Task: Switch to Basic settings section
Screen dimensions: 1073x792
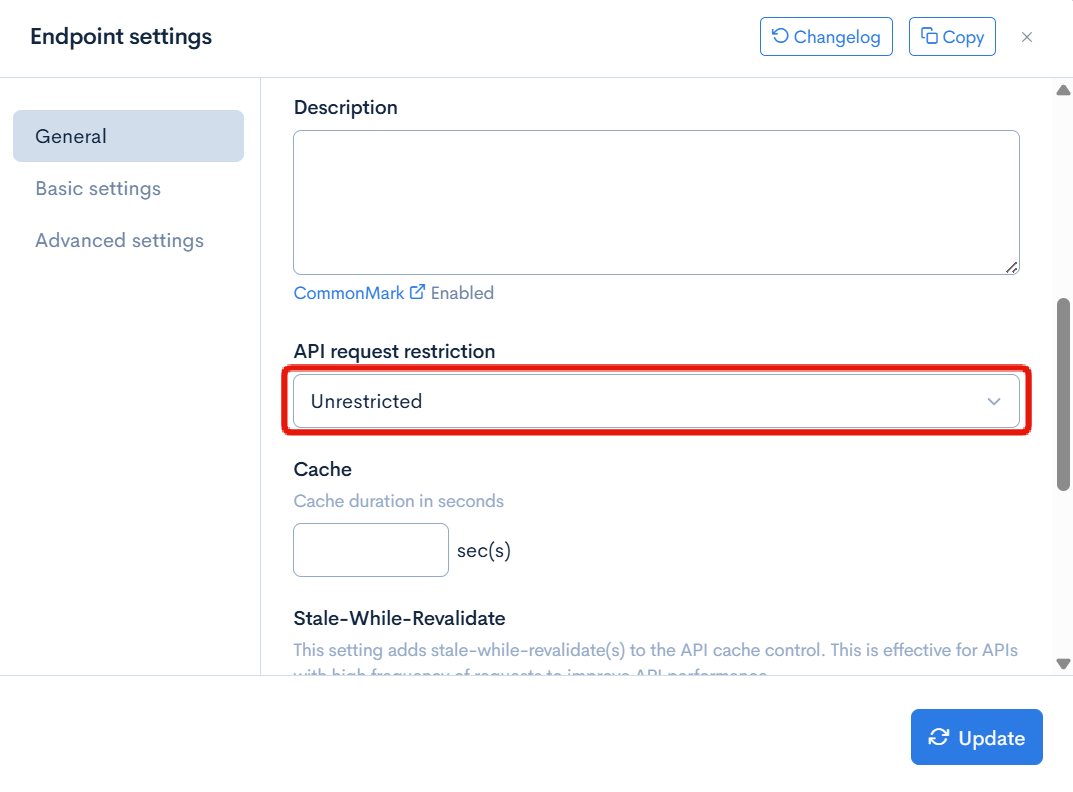Action: point(98,188)
